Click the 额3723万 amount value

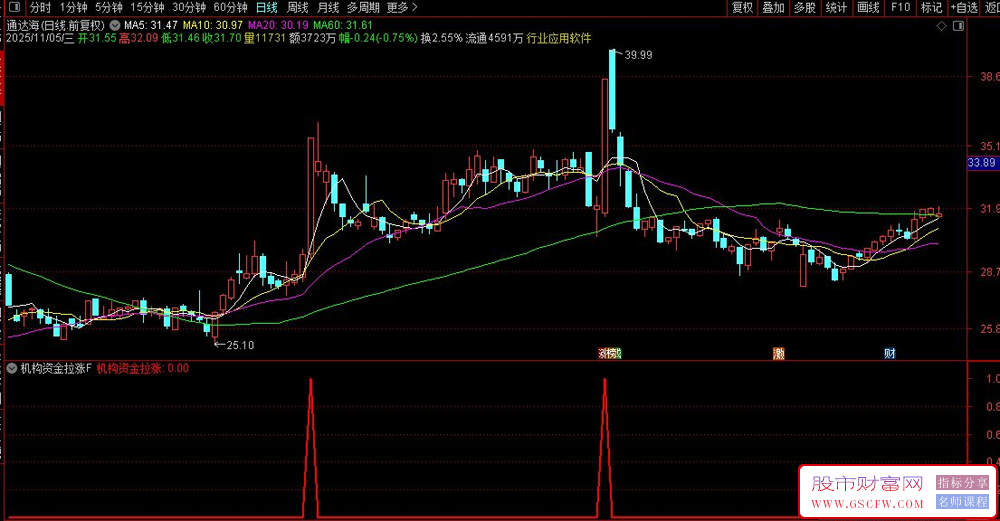(x=312, y=38)
